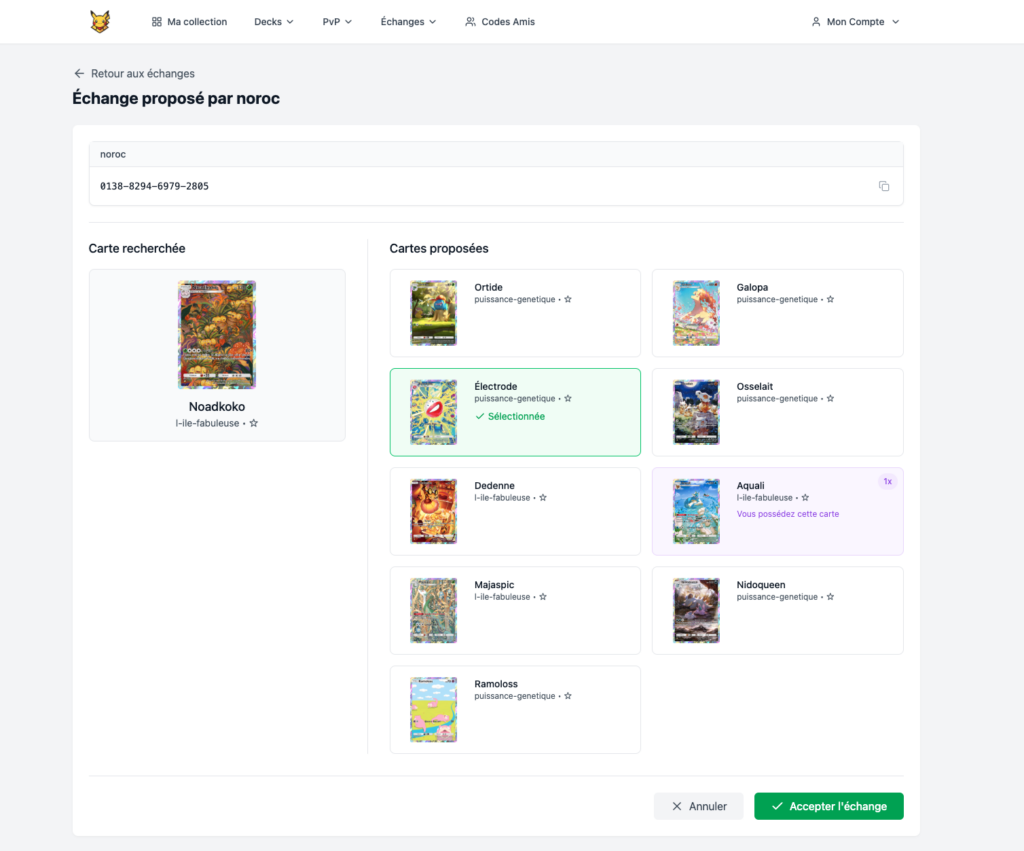Click the friend code 0138-8294-6979-2805

154,186
